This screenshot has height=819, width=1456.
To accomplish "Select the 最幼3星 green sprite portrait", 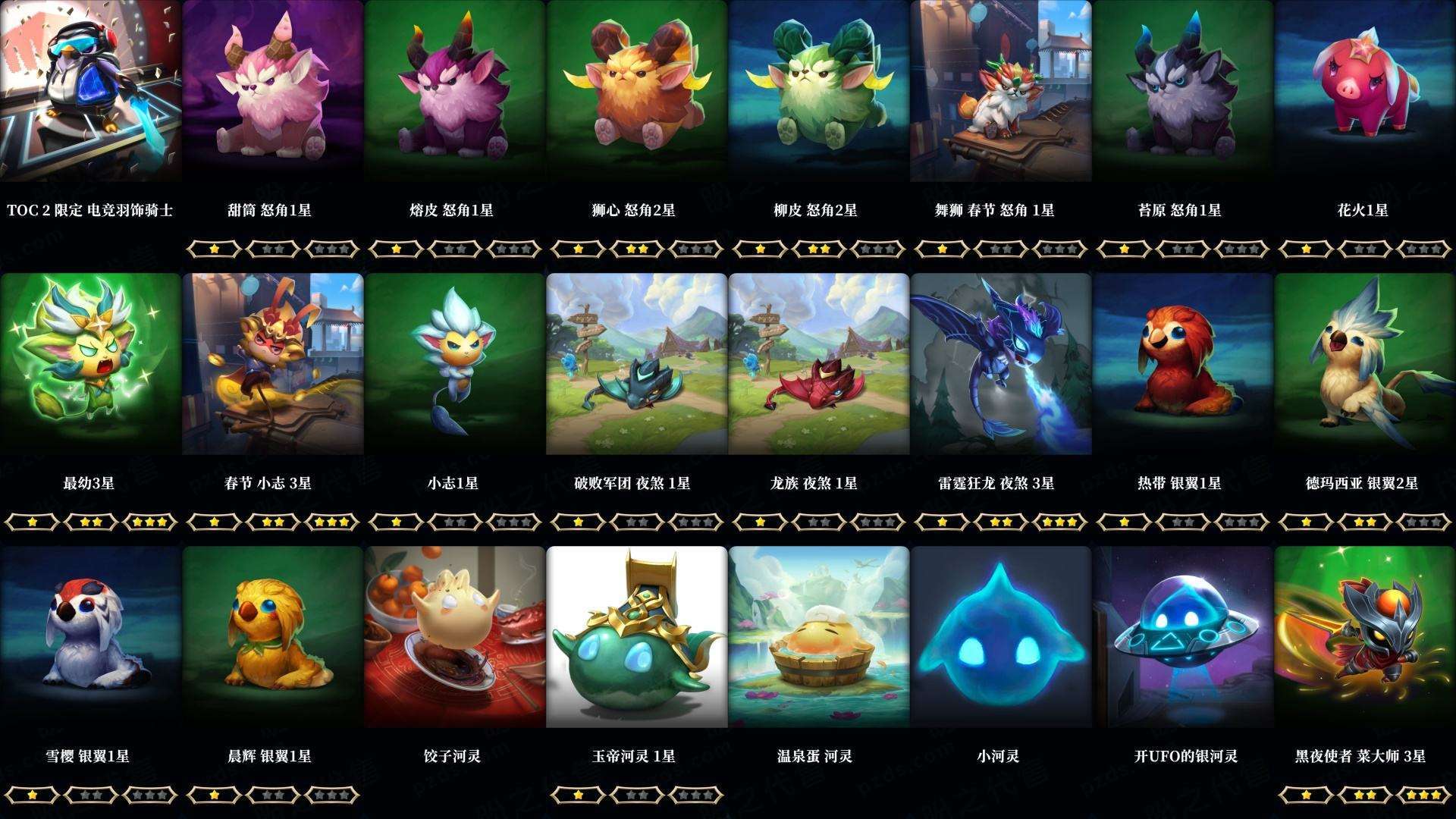I will [x=91, y=364].
